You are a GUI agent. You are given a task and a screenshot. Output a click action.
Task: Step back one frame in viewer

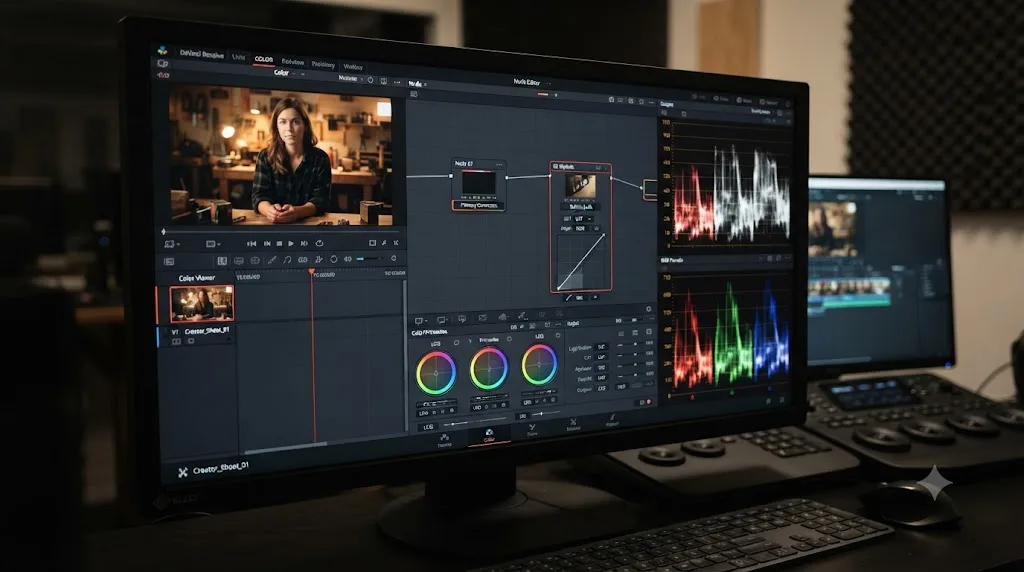tap(266, 244)
